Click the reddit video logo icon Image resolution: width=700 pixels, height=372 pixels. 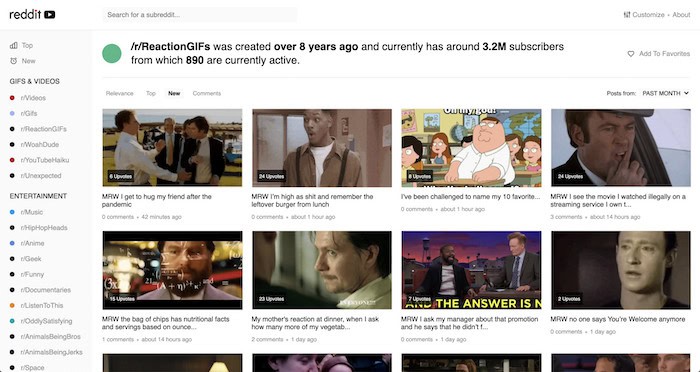tap(50, 15)
